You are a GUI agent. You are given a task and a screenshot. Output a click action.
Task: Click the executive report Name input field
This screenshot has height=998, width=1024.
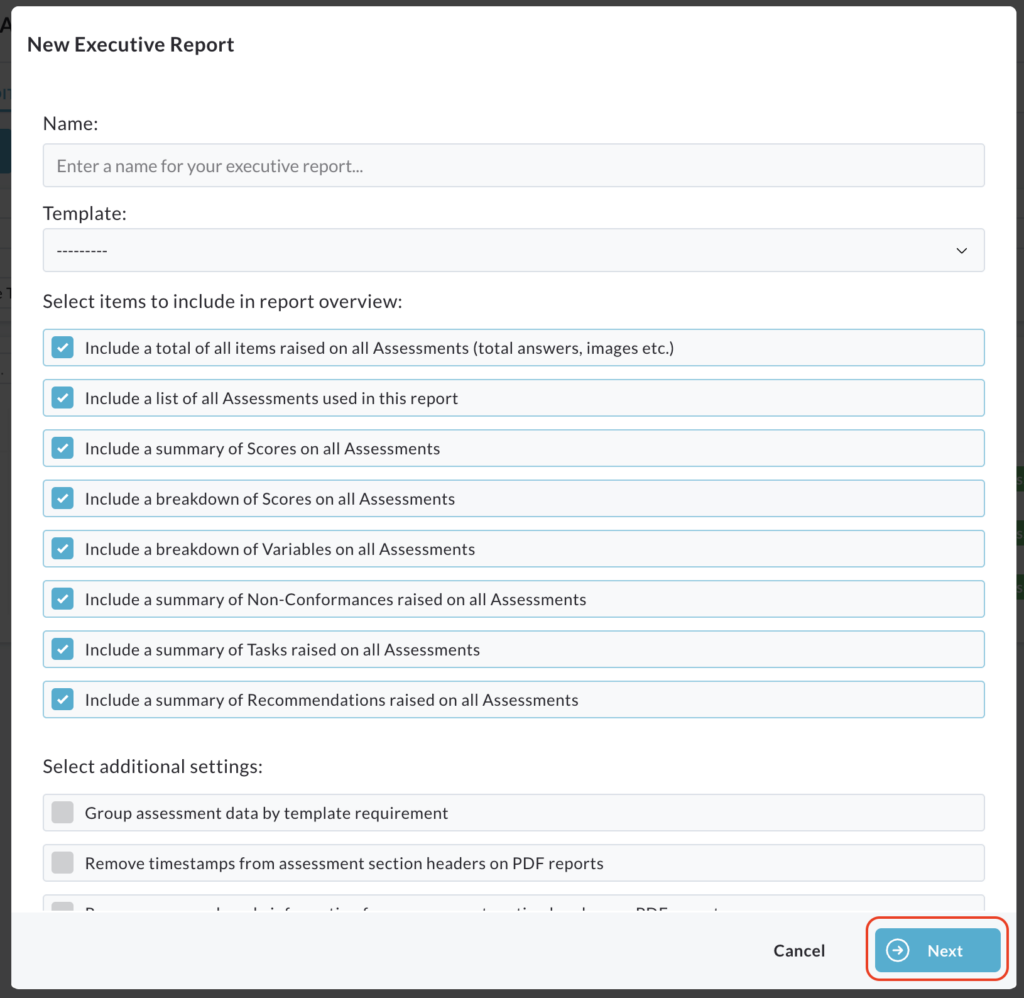coord(513,166)
